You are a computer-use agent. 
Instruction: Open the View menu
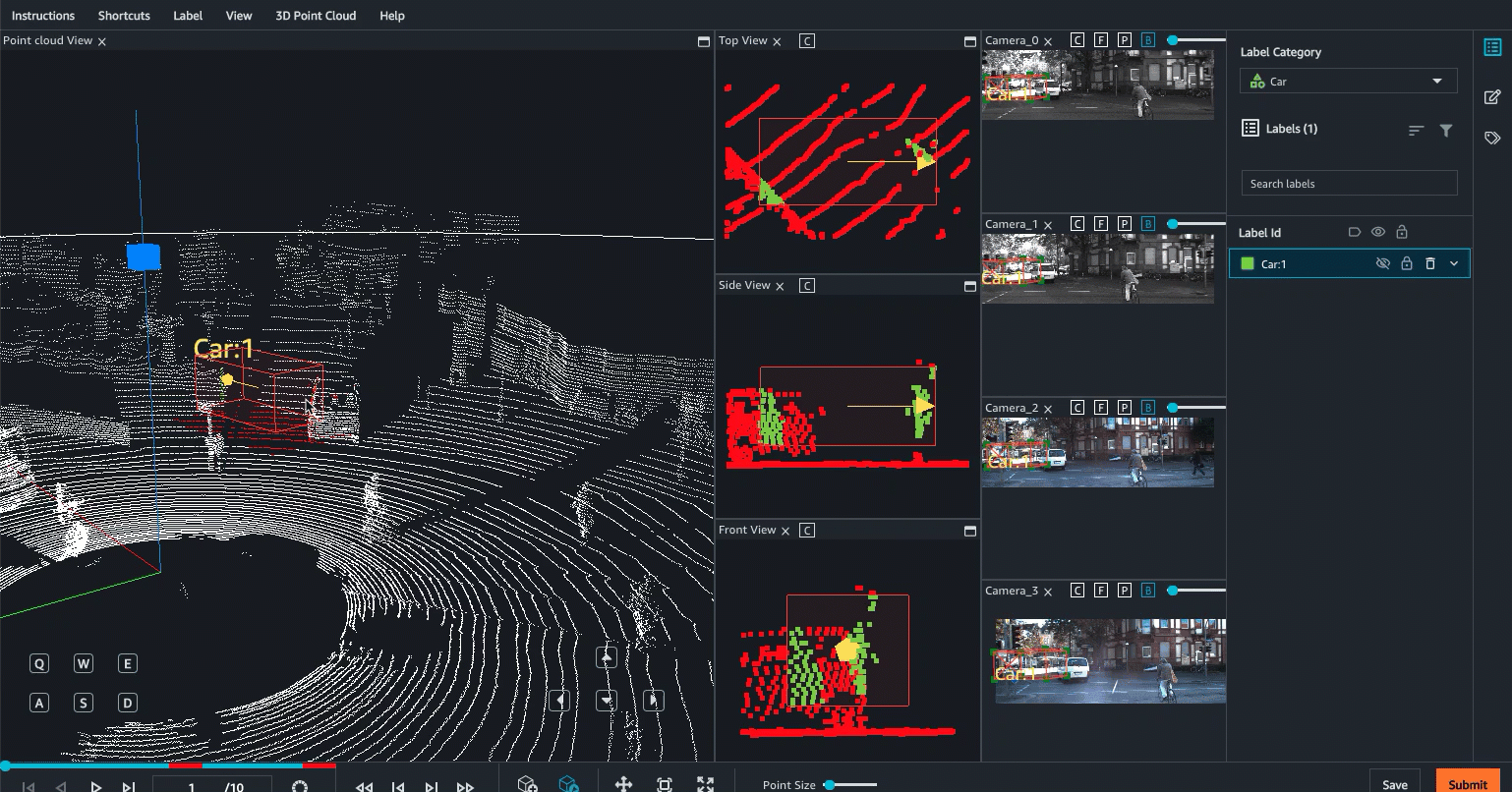click(239, 16)
